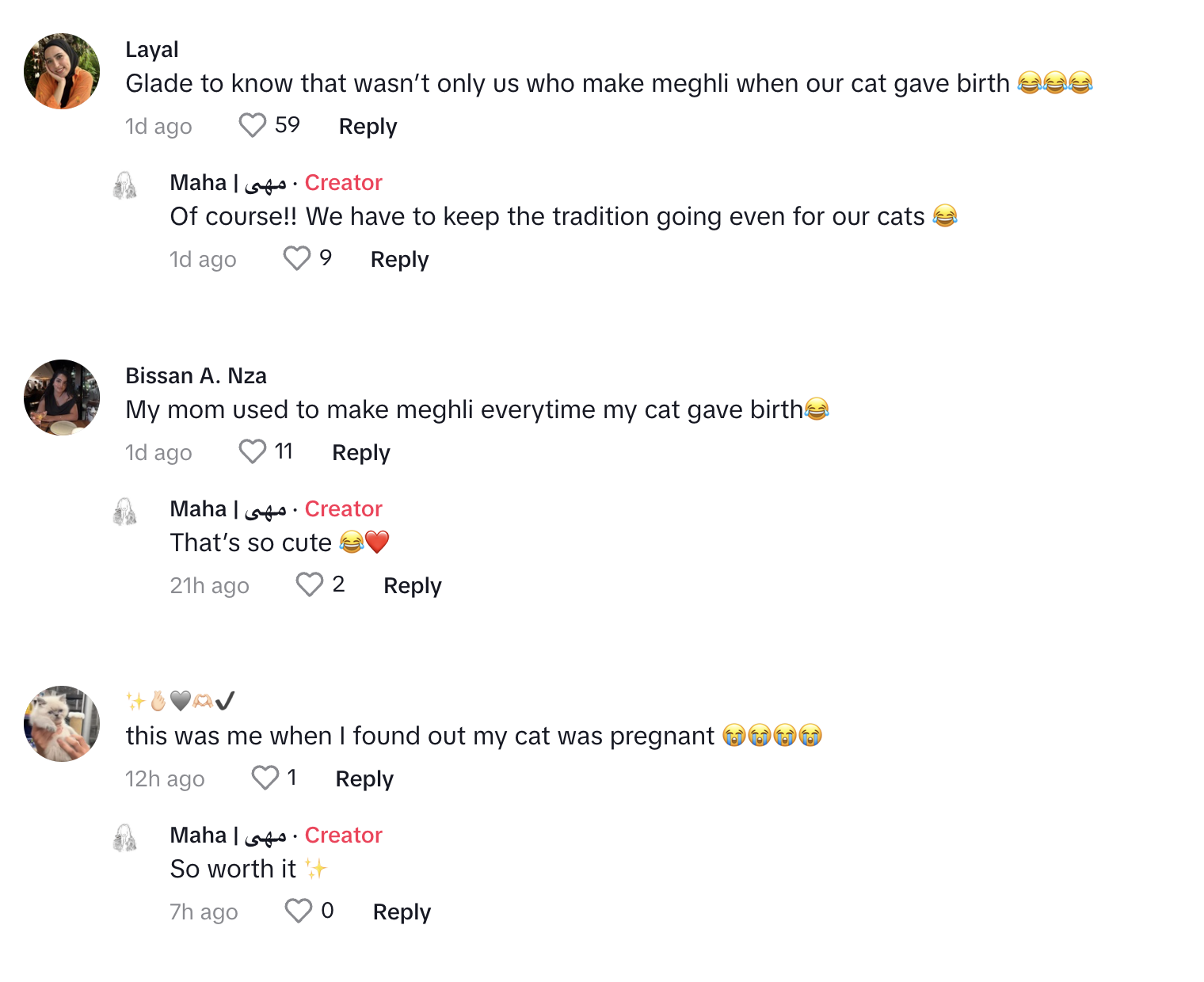Reply to the pregnant cat comment
Viewport: 1204px width, 982px height.
pos(364,779)
